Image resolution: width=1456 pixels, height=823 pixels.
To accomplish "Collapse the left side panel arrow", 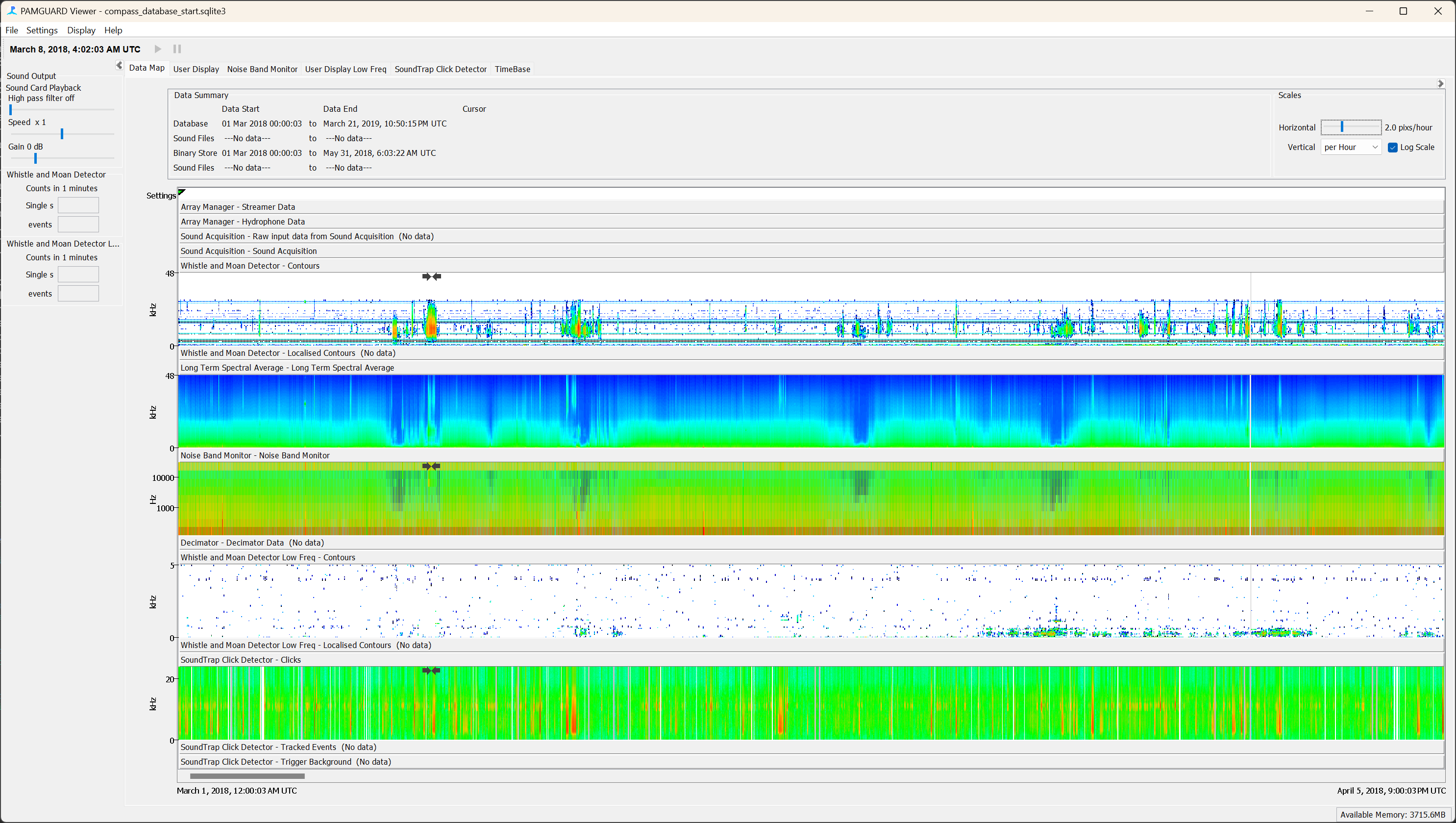I will click(119, 66).
